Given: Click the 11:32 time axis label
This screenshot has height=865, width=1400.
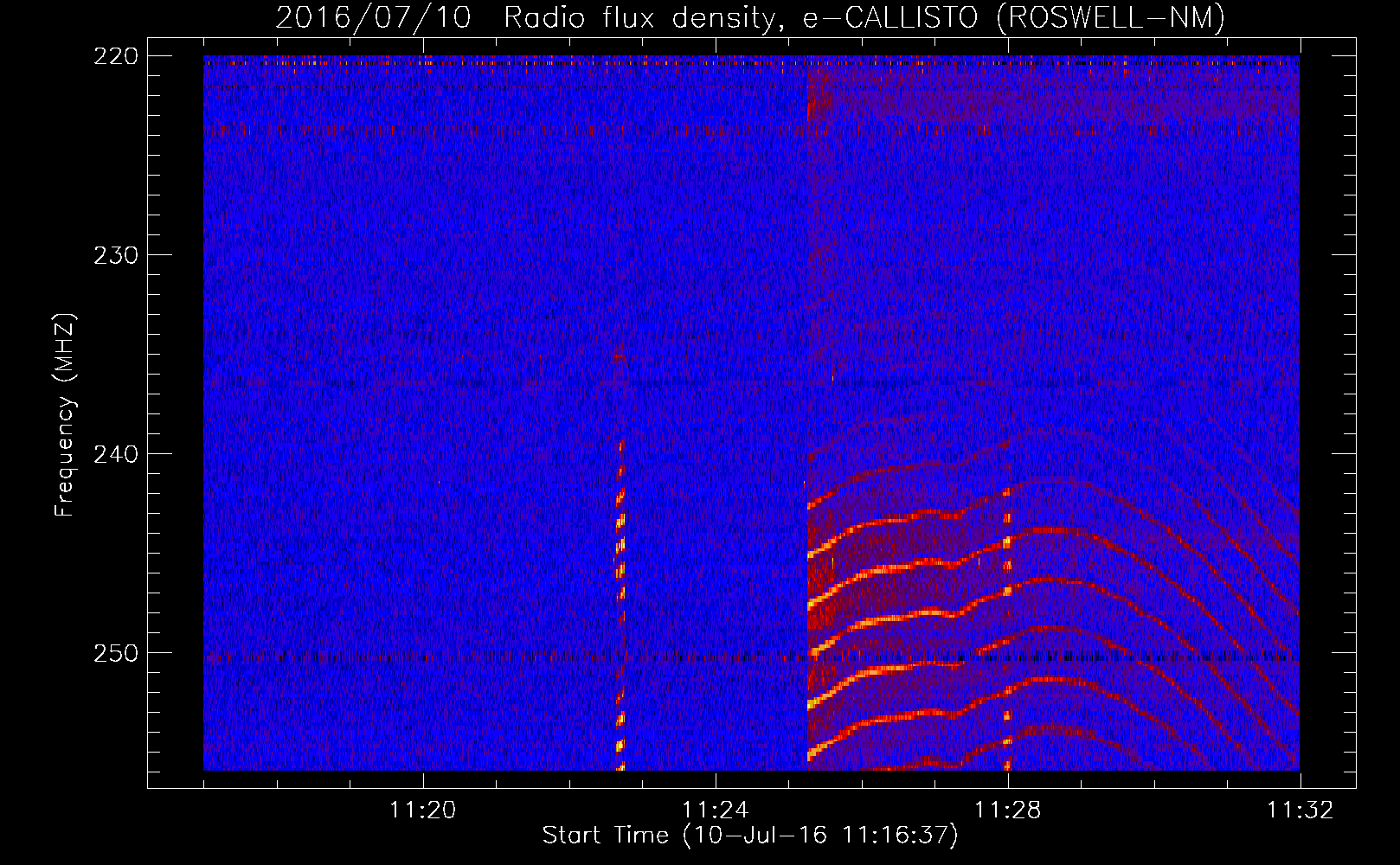Looking at the screenshot, I should click(1300, 811).
